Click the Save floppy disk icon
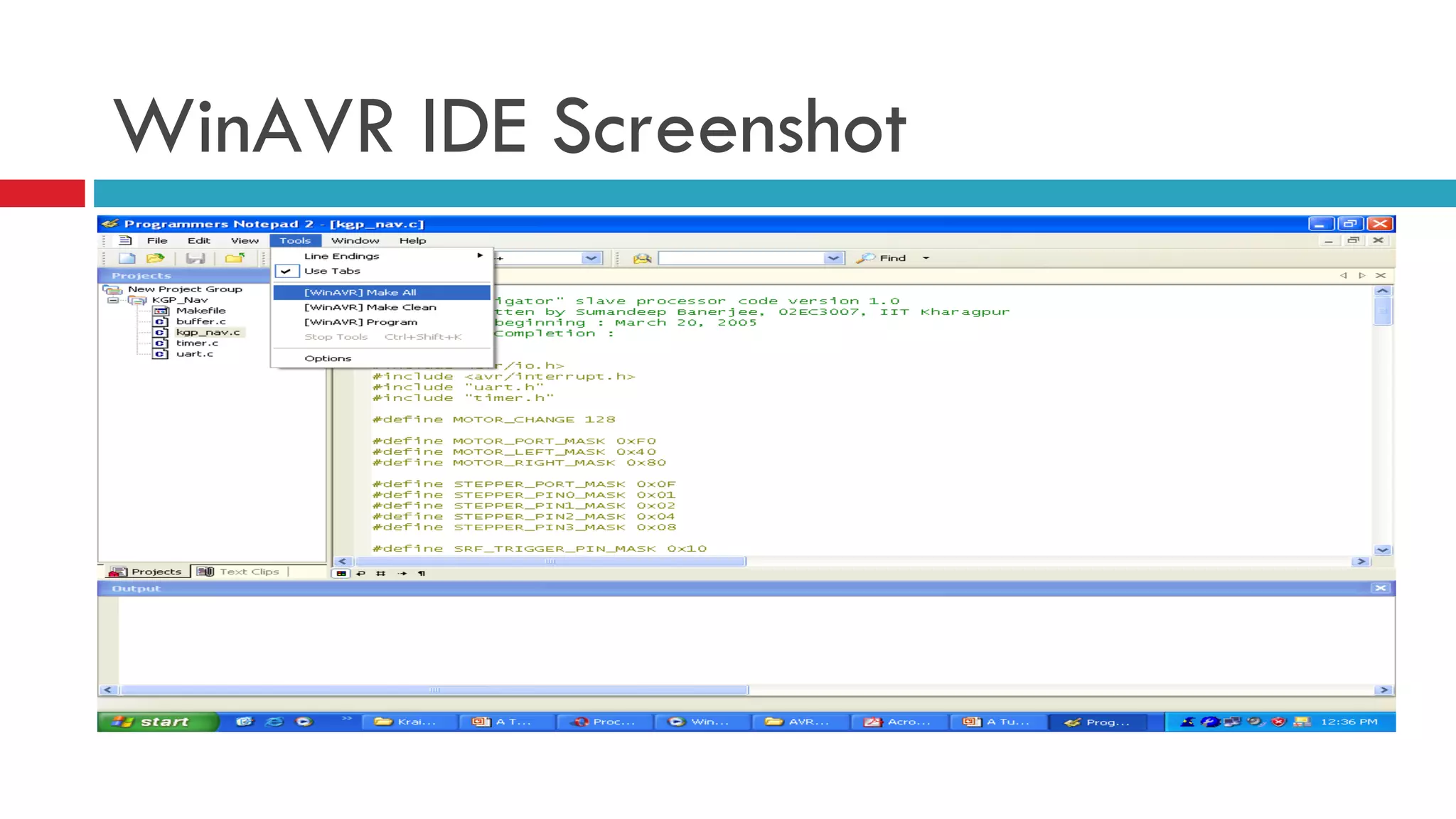This screenshot has width=1456, height=819. click(195, 258)
